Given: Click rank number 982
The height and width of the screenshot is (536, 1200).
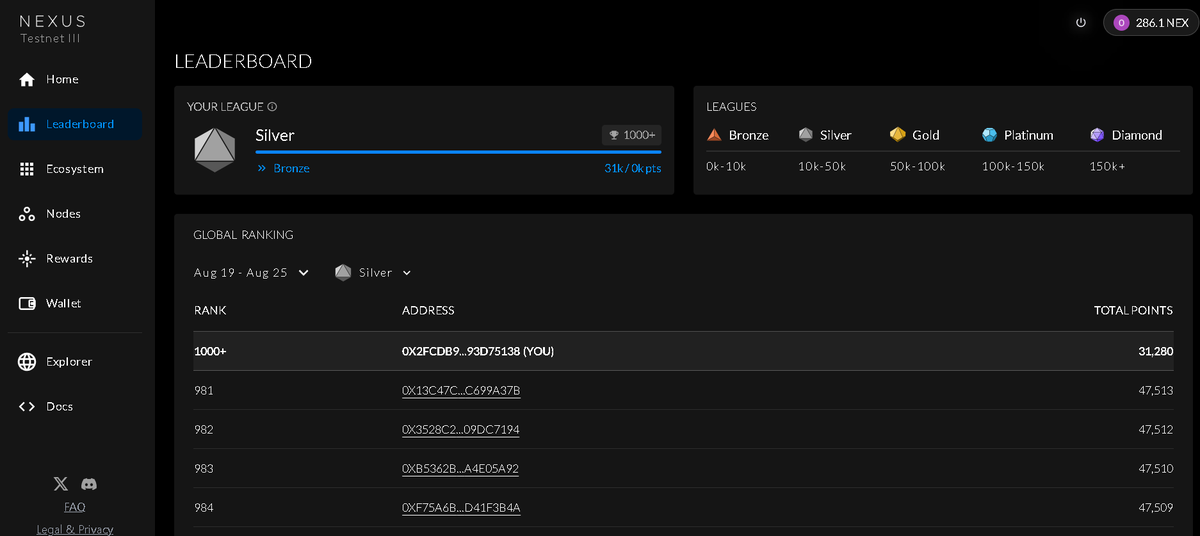Looking at the screenshot, I should point(203,429).
